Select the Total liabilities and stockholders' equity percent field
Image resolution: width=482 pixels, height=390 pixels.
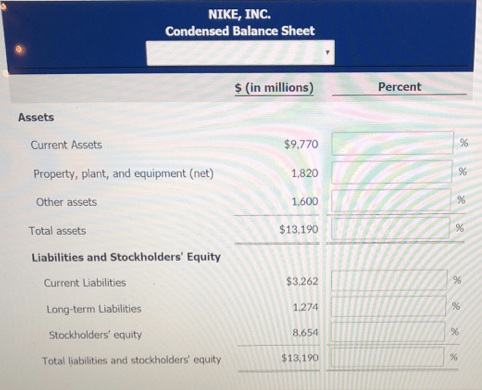387,357
